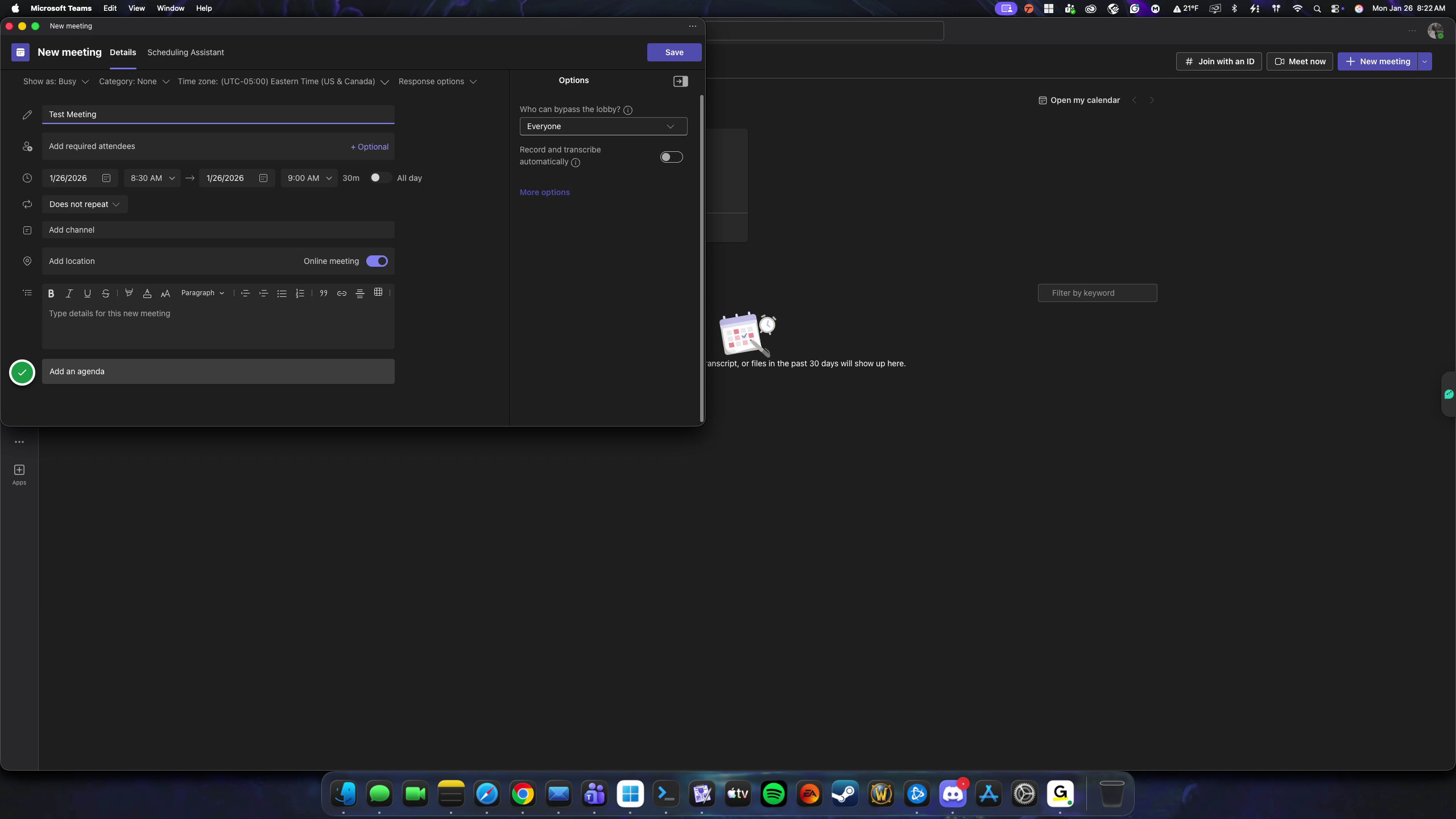Open the Does not repeat dropdown
This screenshot has height=819, width=1456.
coord(85,204)
